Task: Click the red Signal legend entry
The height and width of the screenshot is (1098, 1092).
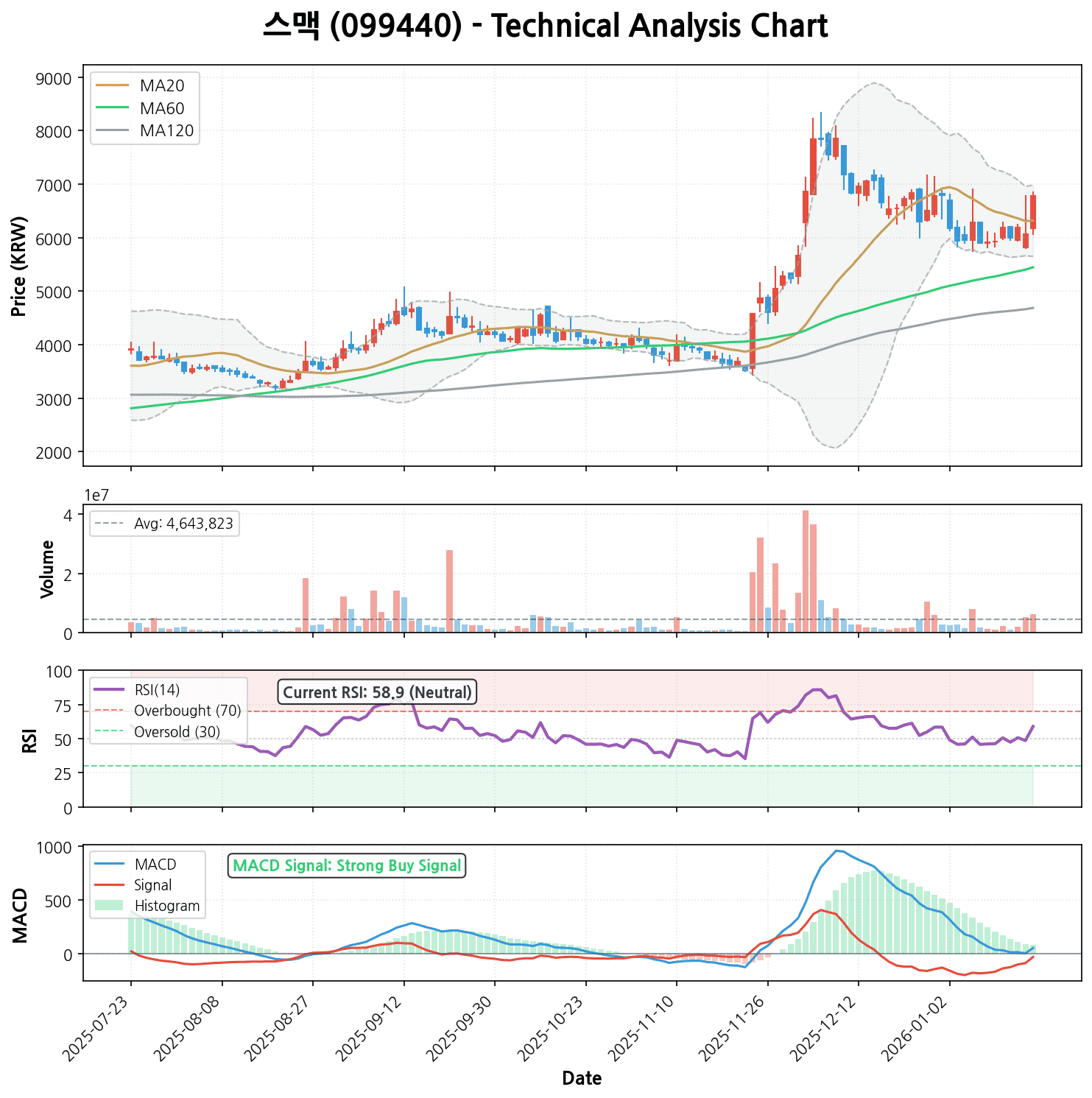Action: click(152, 885)
